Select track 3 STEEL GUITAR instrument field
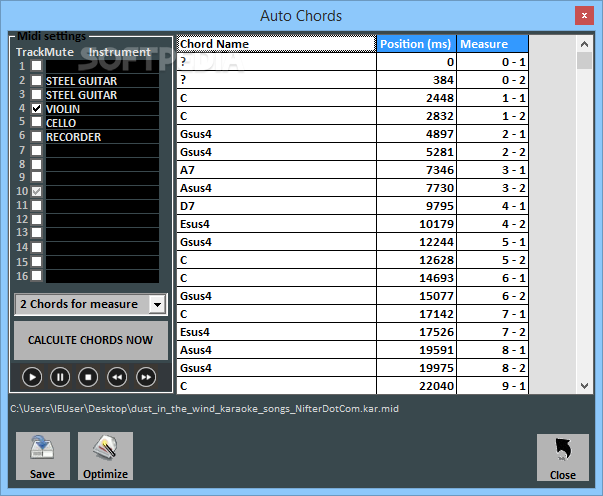 102,95
